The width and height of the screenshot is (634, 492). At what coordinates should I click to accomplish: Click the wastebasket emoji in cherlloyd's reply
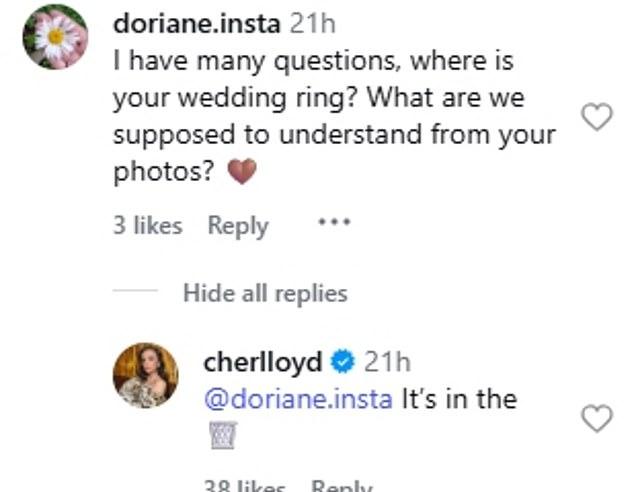click(224, 435)
